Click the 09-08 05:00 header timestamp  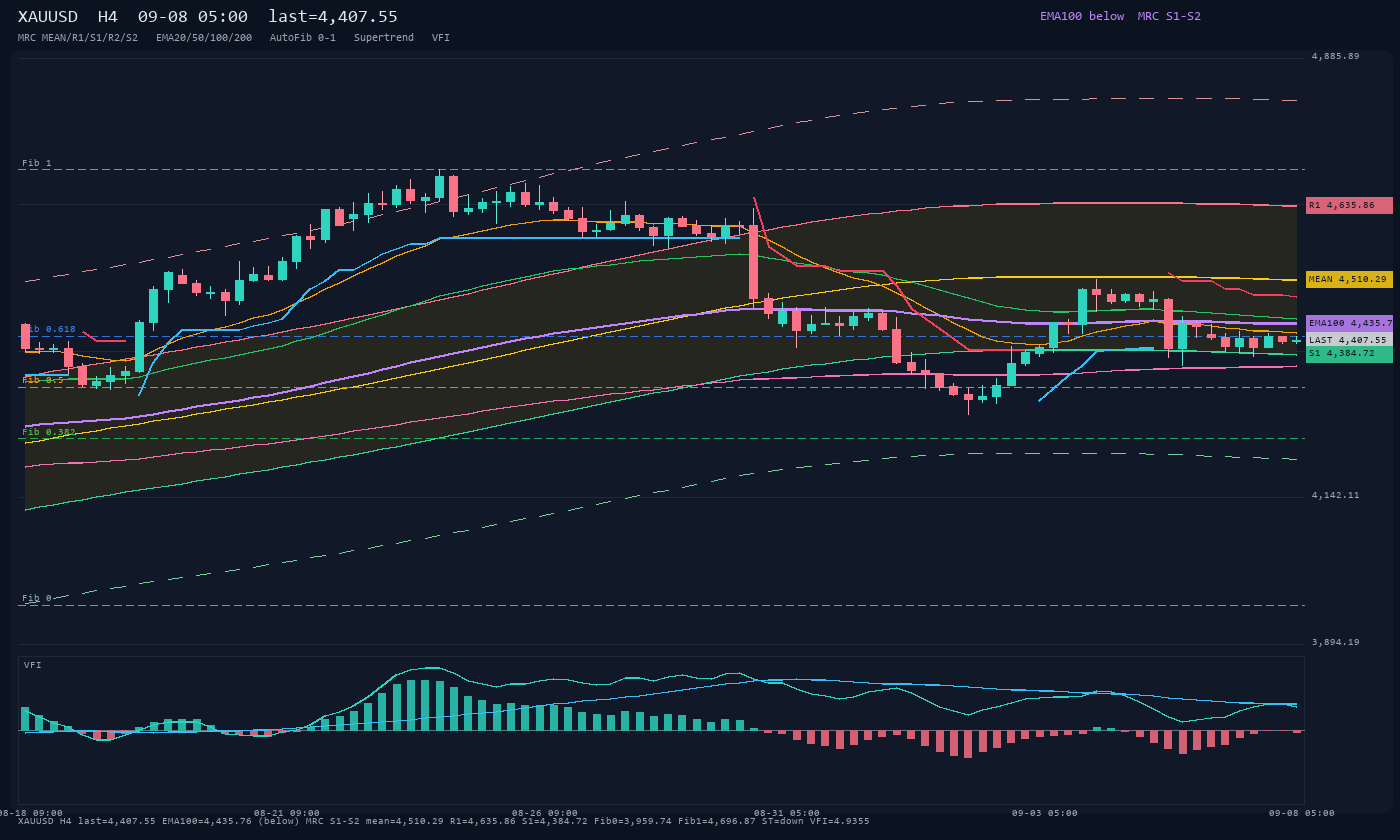click(193, 17)
